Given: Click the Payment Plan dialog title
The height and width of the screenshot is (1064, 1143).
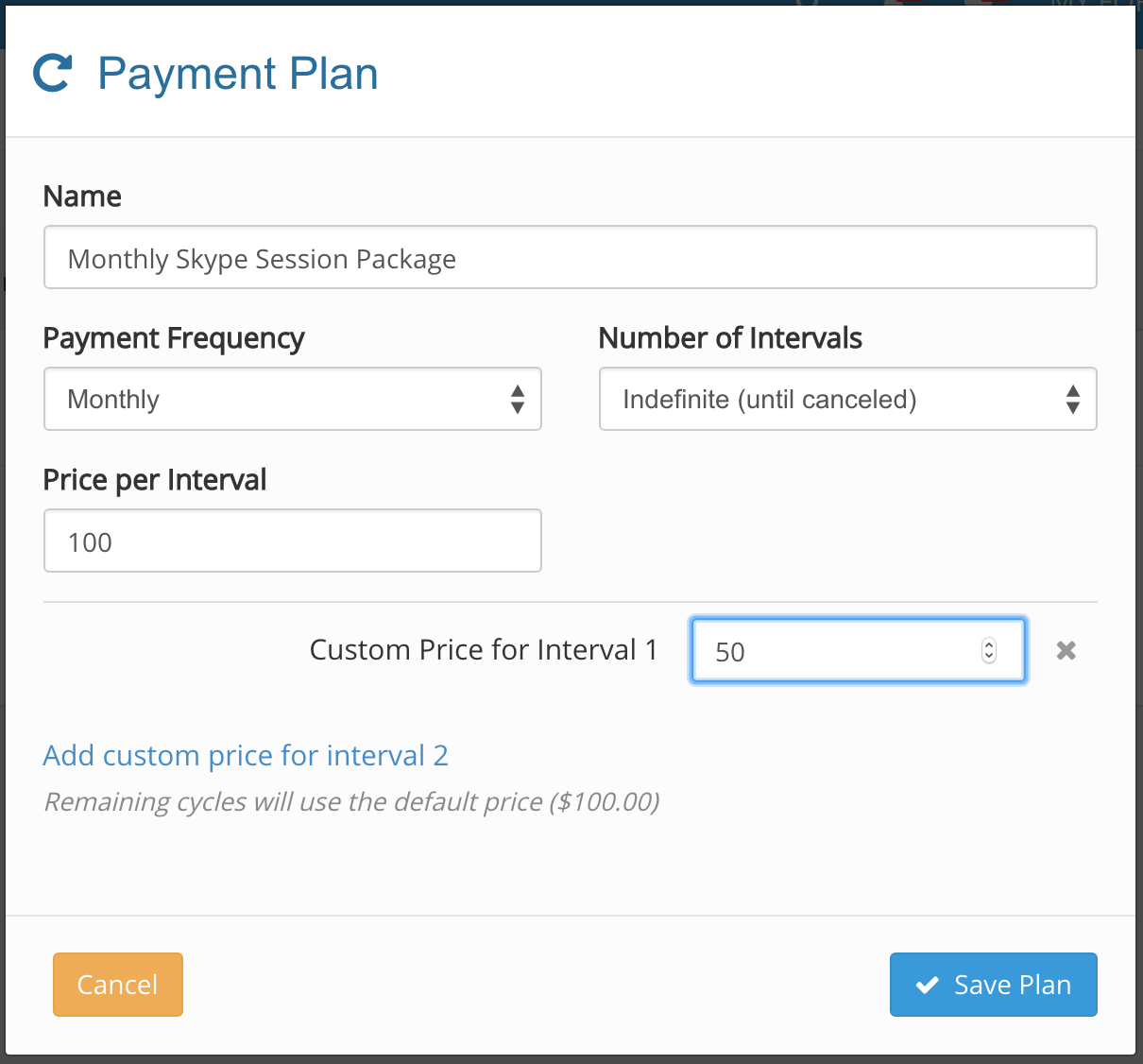Looking at the screenshot, I should (238, 74).
